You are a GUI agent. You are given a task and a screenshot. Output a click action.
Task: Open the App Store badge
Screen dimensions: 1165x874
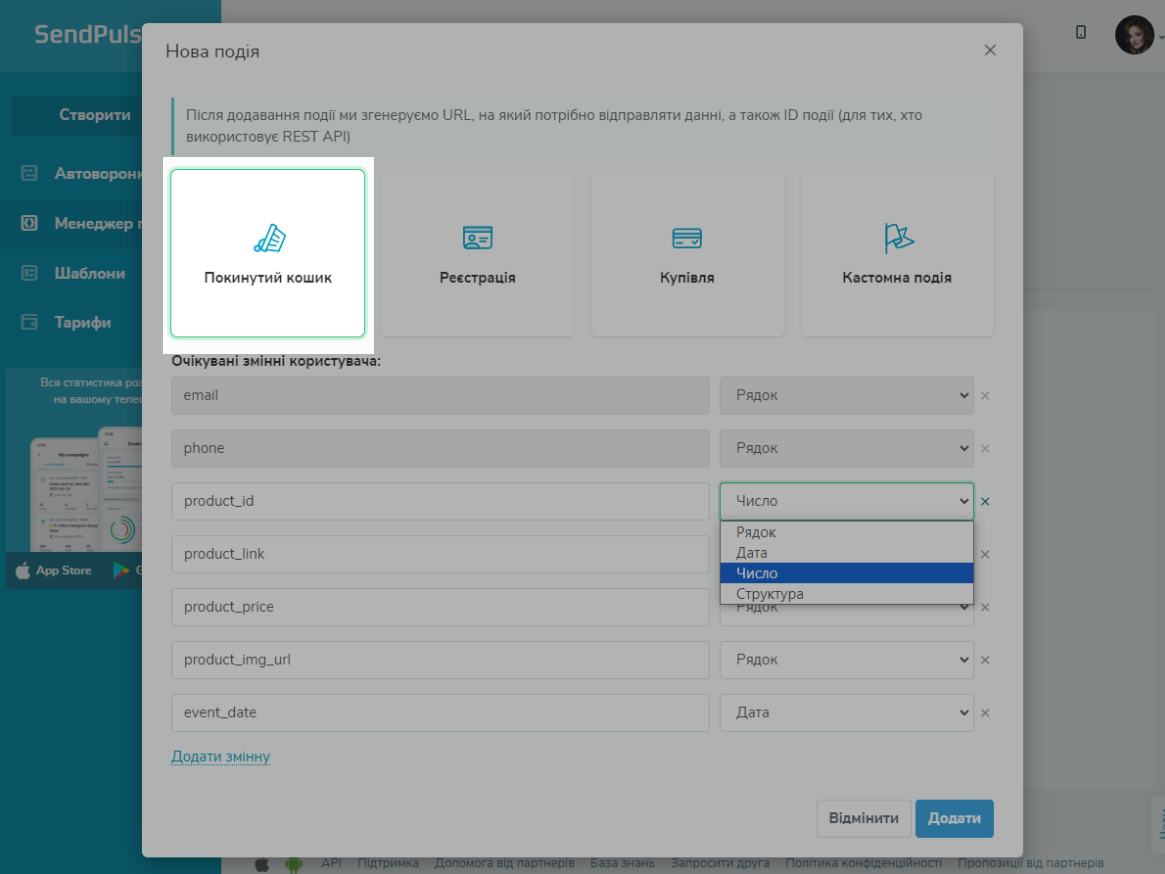tap(54, 571)
